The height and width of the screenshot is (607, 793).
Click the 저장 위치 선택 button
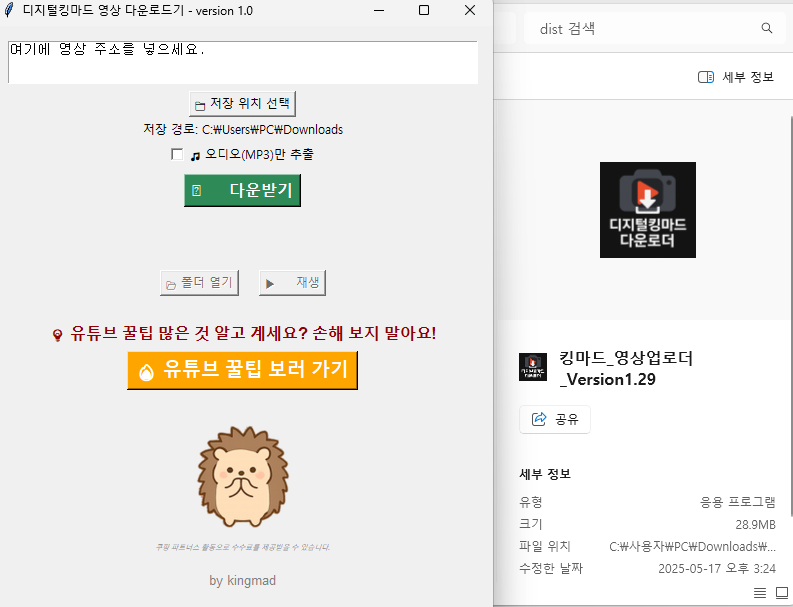tap(242, 104)
